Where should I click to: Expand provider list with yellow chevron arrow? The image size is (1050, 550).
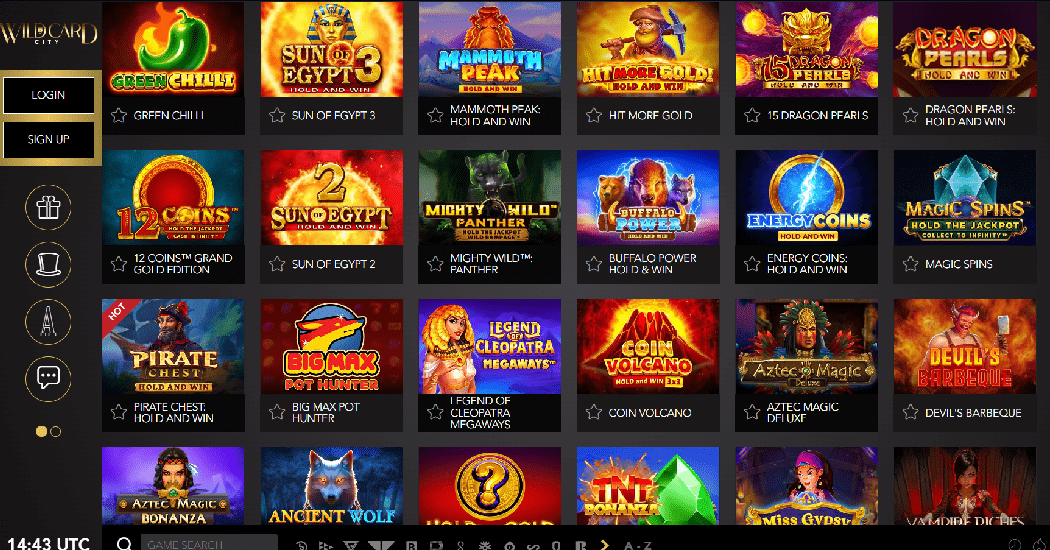(605, 545)
